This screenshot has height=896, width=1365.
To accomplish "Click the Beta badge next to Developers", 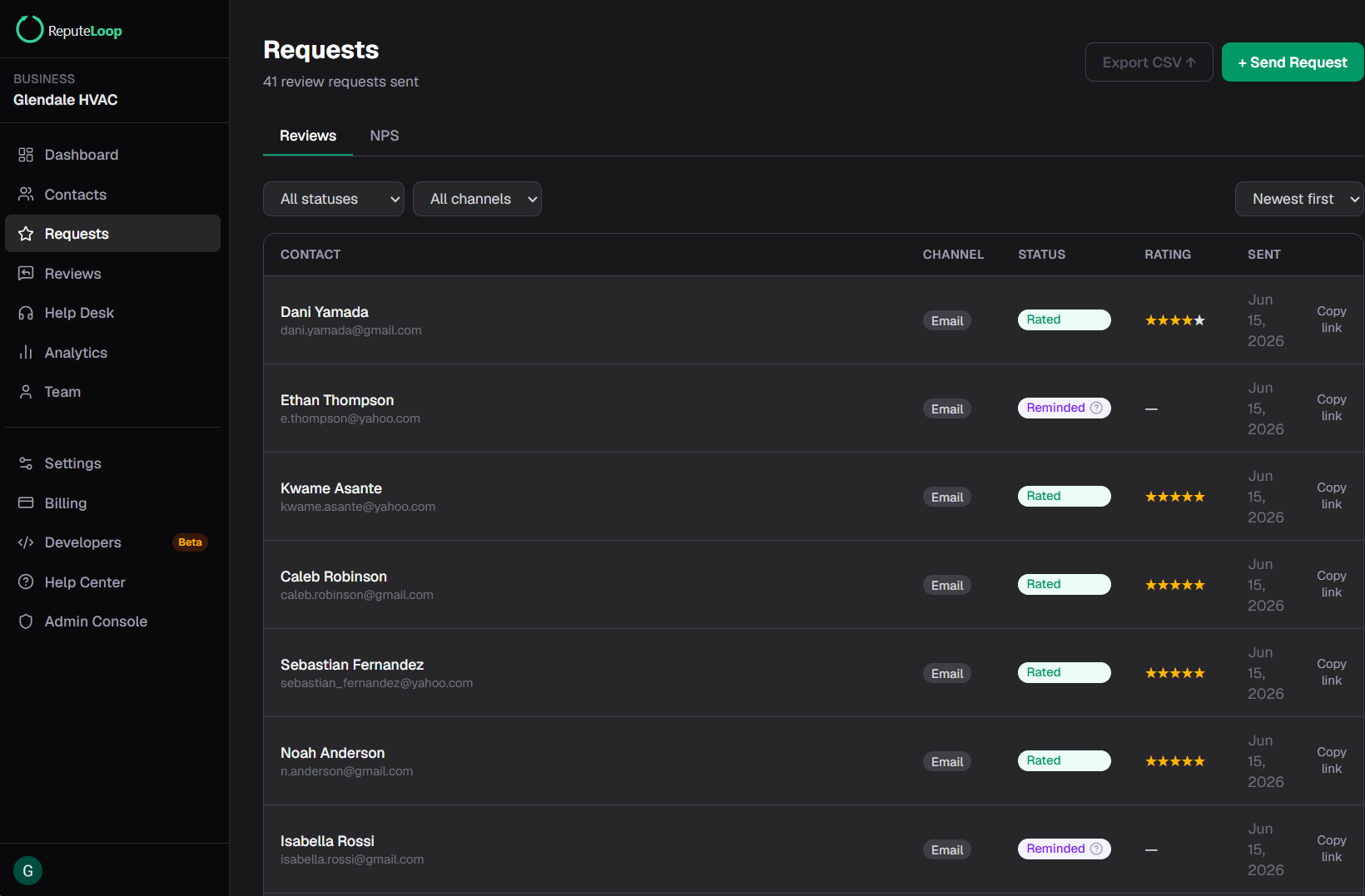I will pos(190,542).
